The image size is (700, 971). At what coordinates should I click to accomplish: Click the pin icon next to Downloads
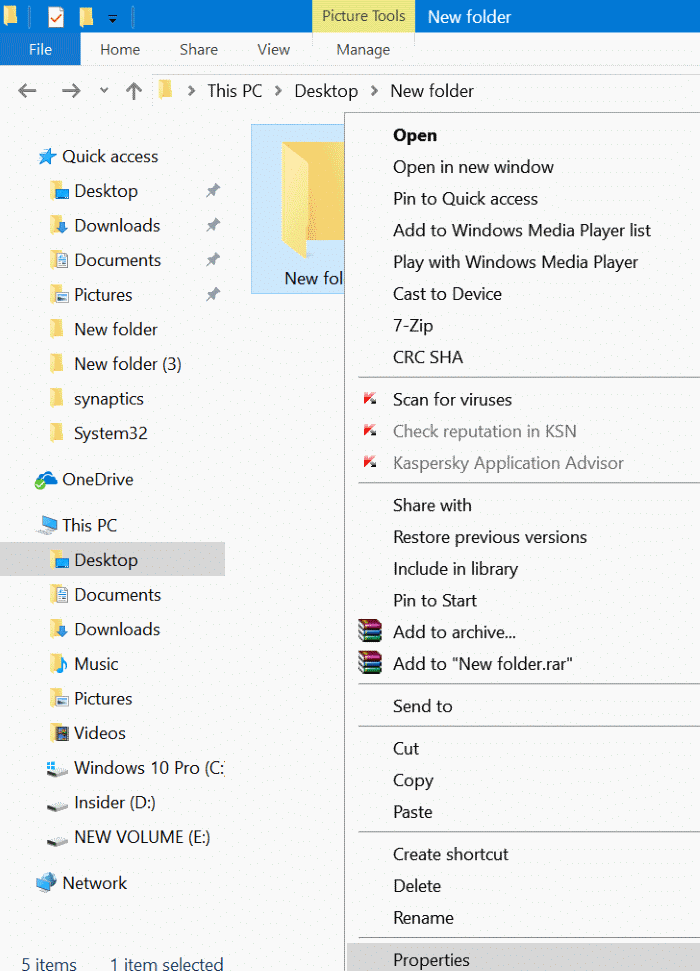(213, 225)
